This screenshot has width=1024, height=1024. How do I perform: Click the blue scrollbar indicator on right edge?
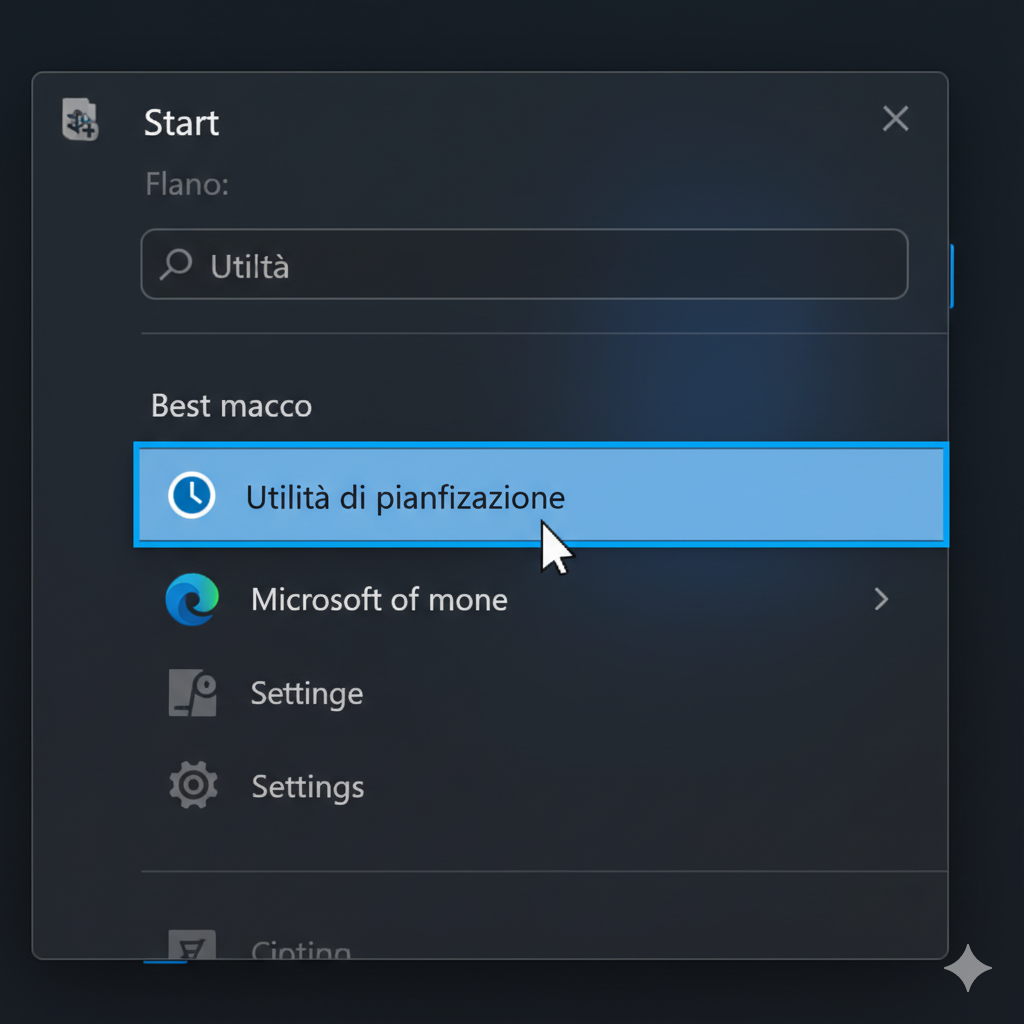click(951, 276)
